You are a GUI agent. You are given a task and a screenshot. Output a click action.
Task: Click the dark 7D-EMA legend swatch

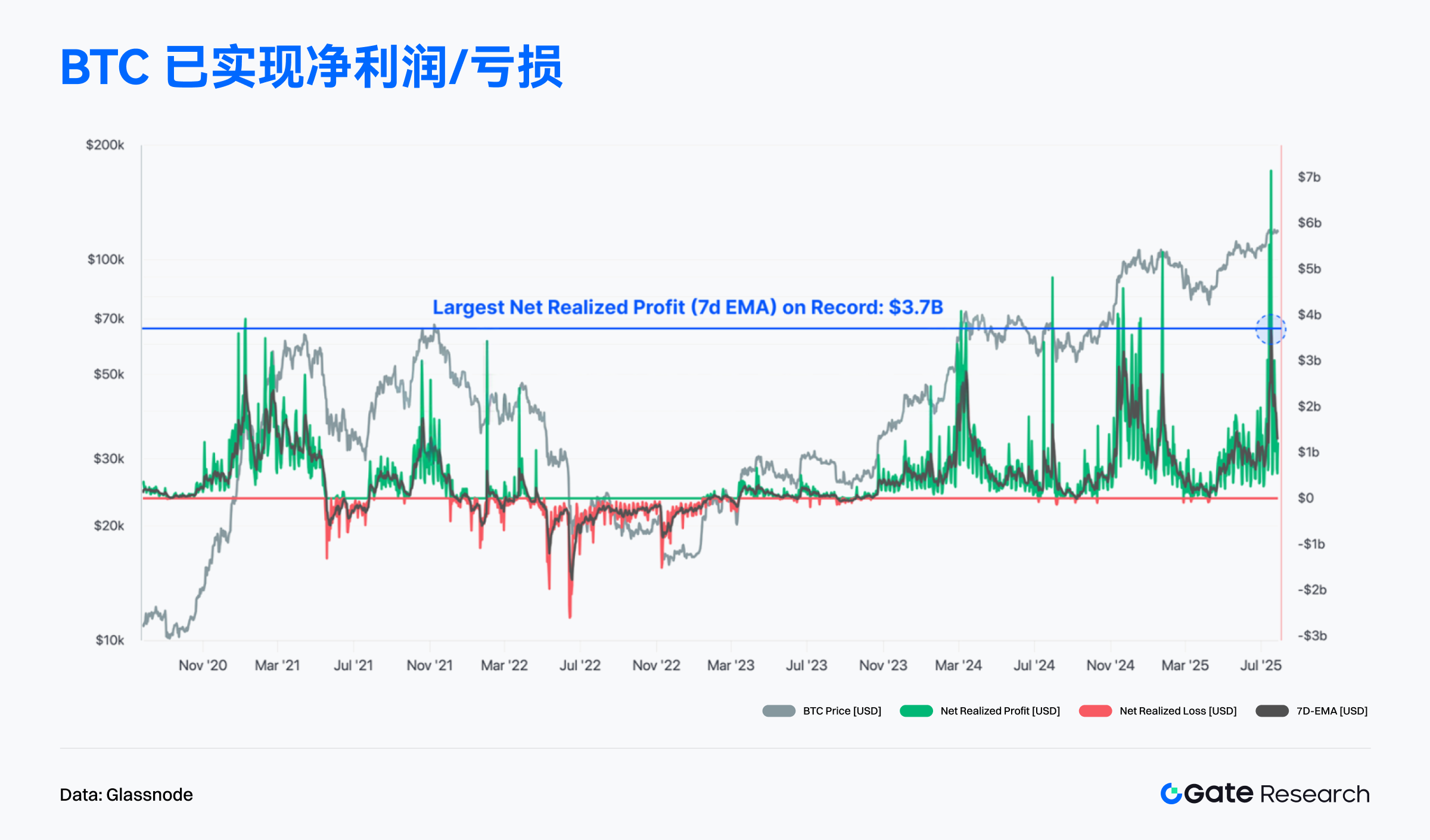tap(1272, 711)
